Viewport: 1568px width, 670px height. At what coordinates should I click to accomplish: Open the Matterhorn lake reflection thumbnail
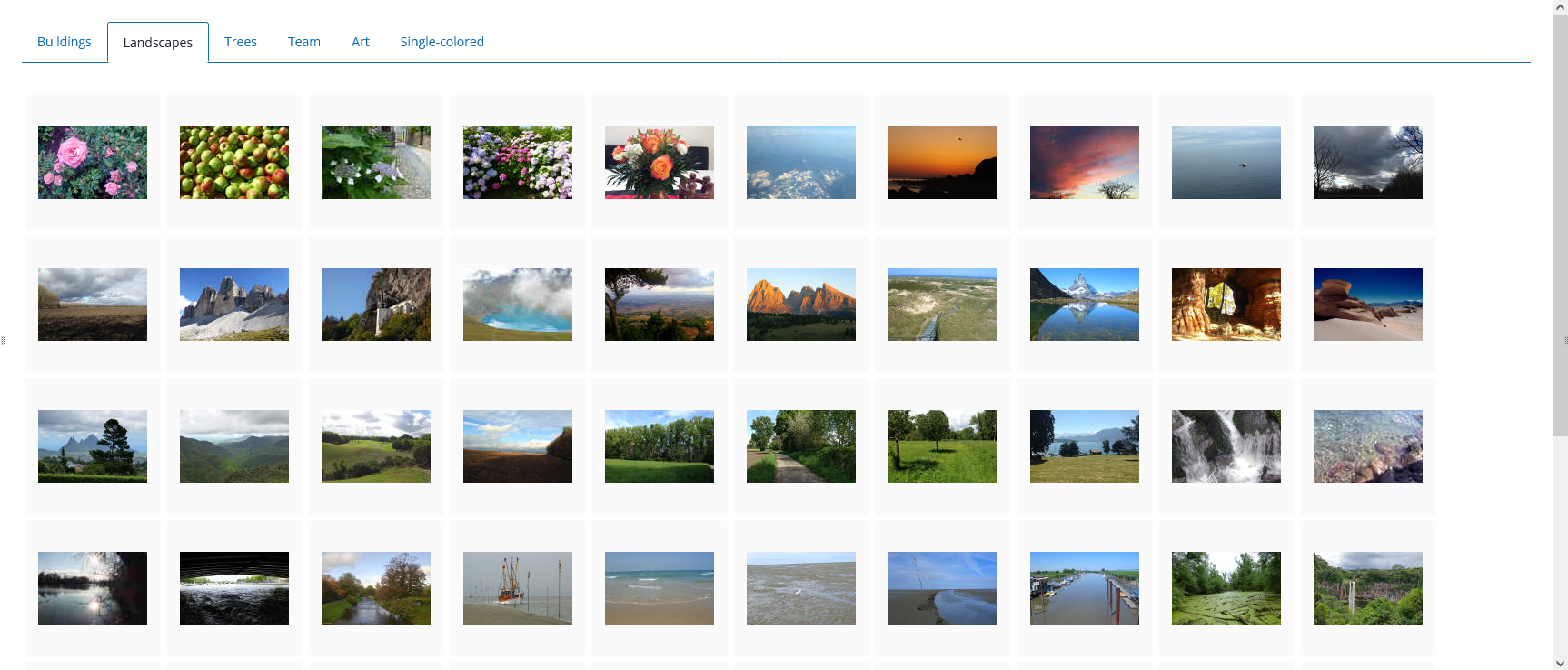1085,305
